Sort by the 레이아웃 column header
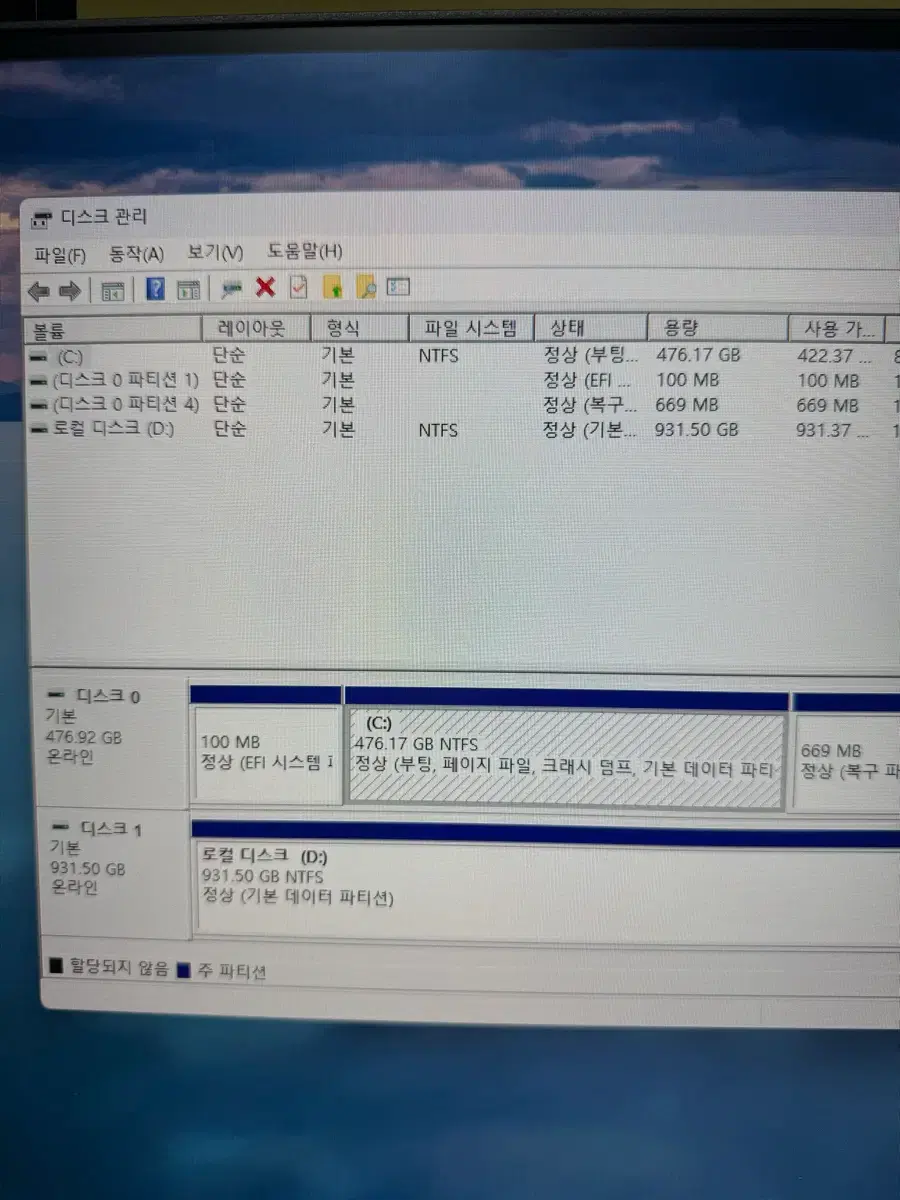Screen dimensions: 900x1200 click(256, 328)
